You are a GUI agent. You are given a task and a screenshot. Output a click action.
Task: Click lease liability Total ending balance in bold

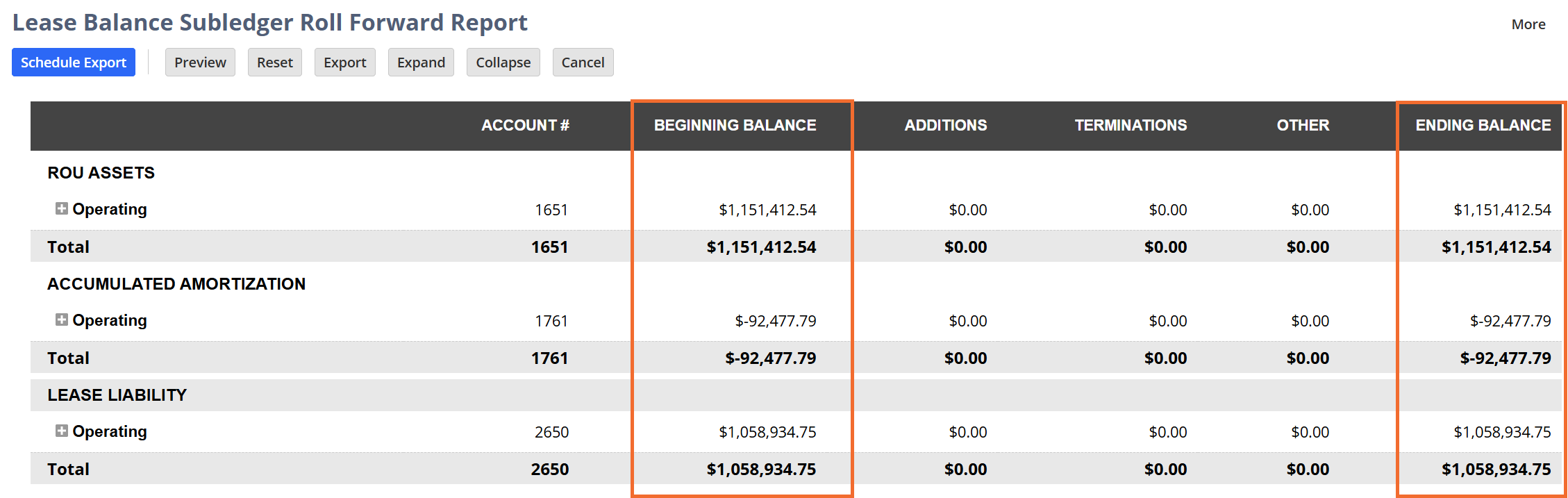[1496, 470]
